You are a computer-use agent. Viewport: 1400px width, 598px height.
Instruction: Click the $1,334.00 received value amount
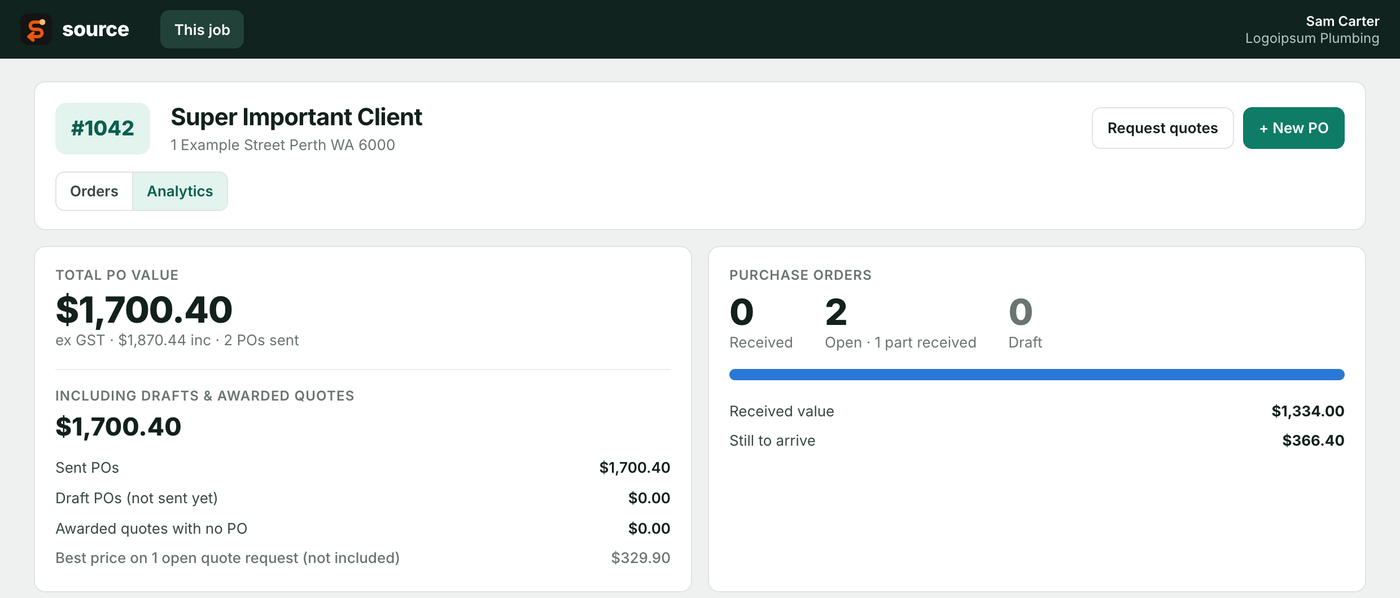click(1308, 411)
